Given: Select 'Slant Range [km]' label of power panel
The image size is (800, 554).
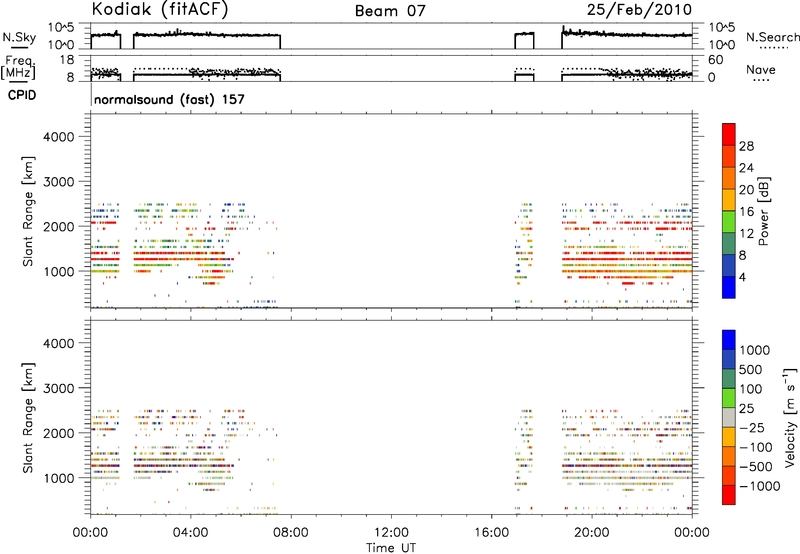Looking at the screenshot, I should click(x=28, y=211).
